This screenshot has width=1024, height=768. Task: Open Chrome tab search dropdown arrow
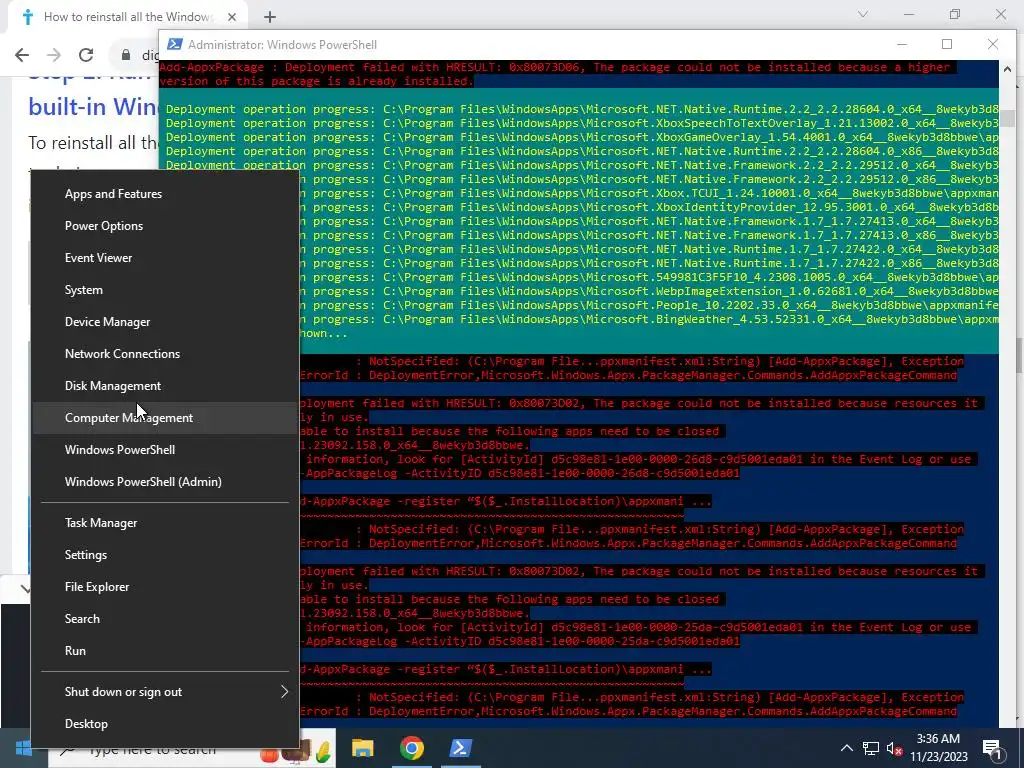863,14
